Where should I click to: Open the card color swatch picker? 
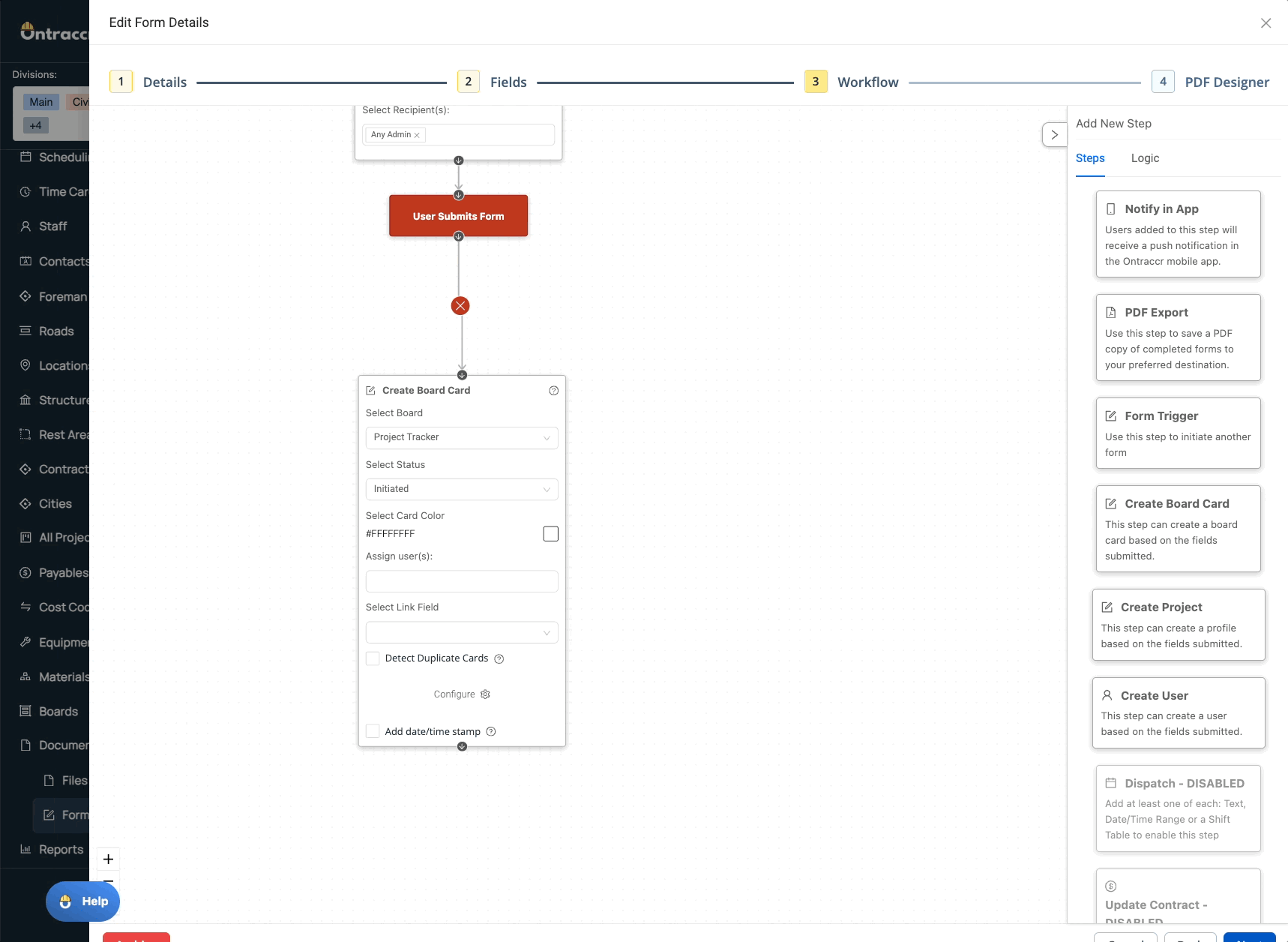click(551, 534)
